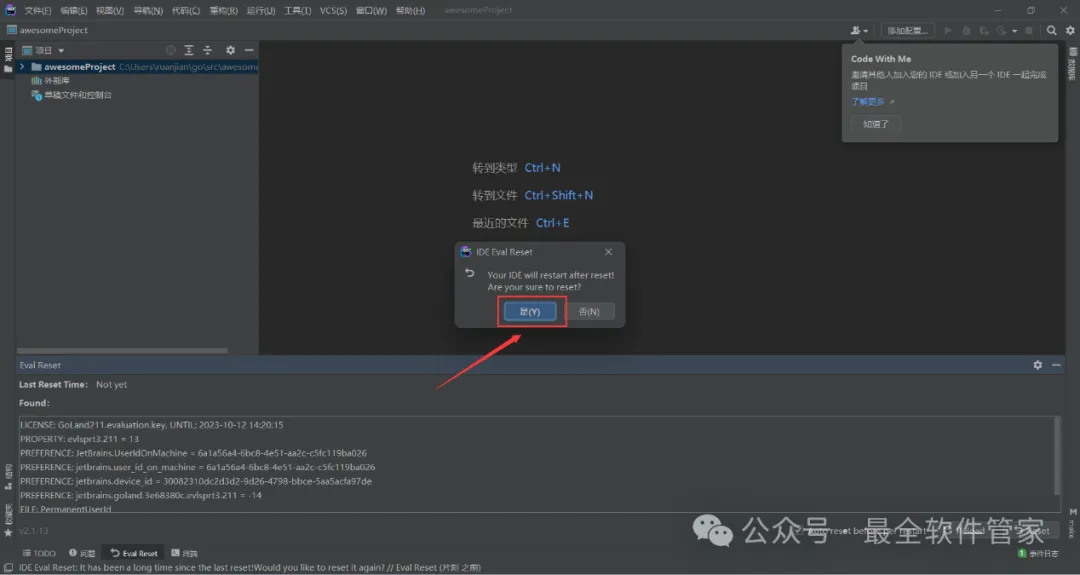This screenshot has height=575, width=1080.
Task: Open the Structure (结构) side tool tab
Action: click(8, 477)
